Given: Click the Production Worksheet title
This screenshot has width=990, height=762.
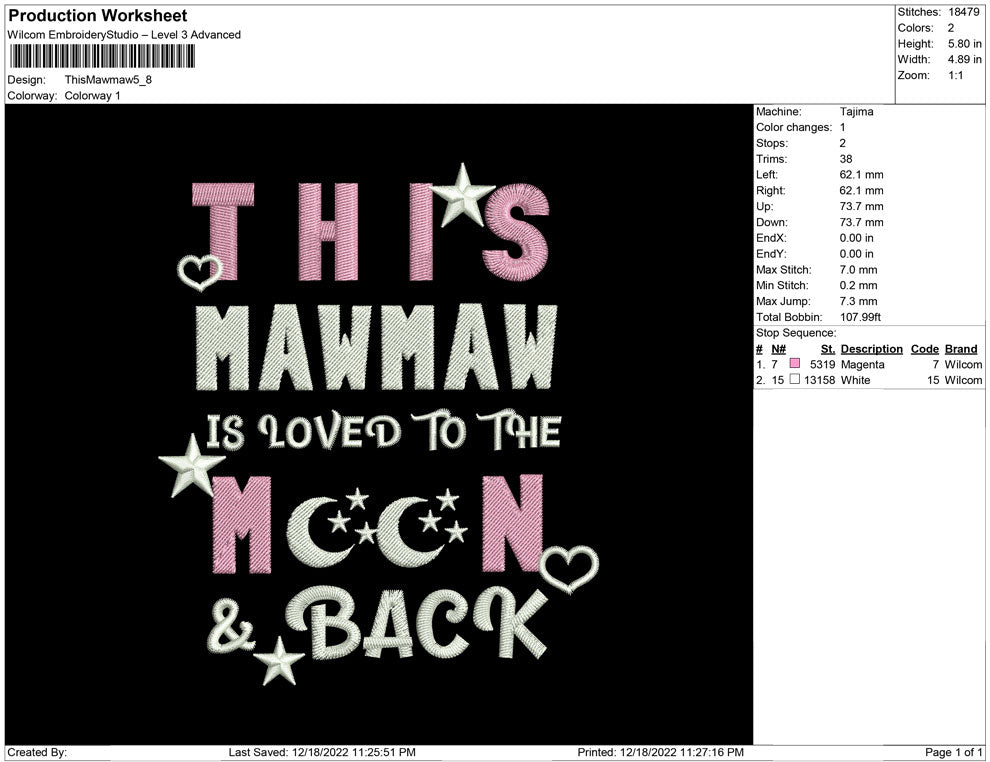Looking at the screenshot, I should pyautogui.click(x=98, y=16).
